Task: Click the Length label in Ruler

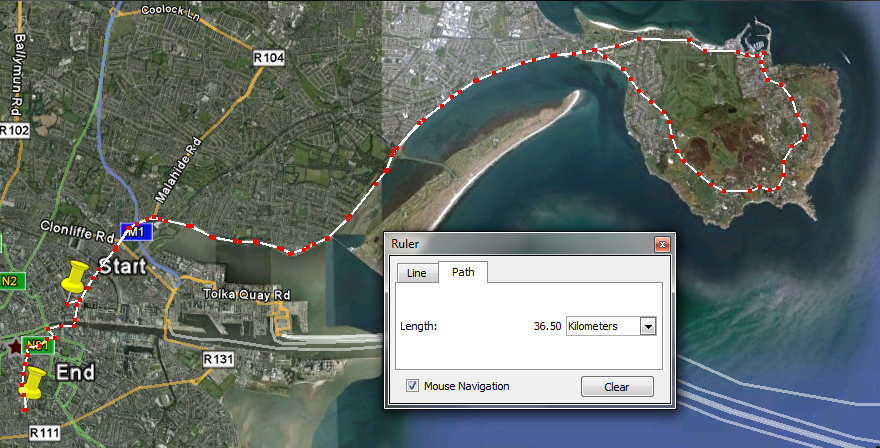Action: click(x=418, y=326)
